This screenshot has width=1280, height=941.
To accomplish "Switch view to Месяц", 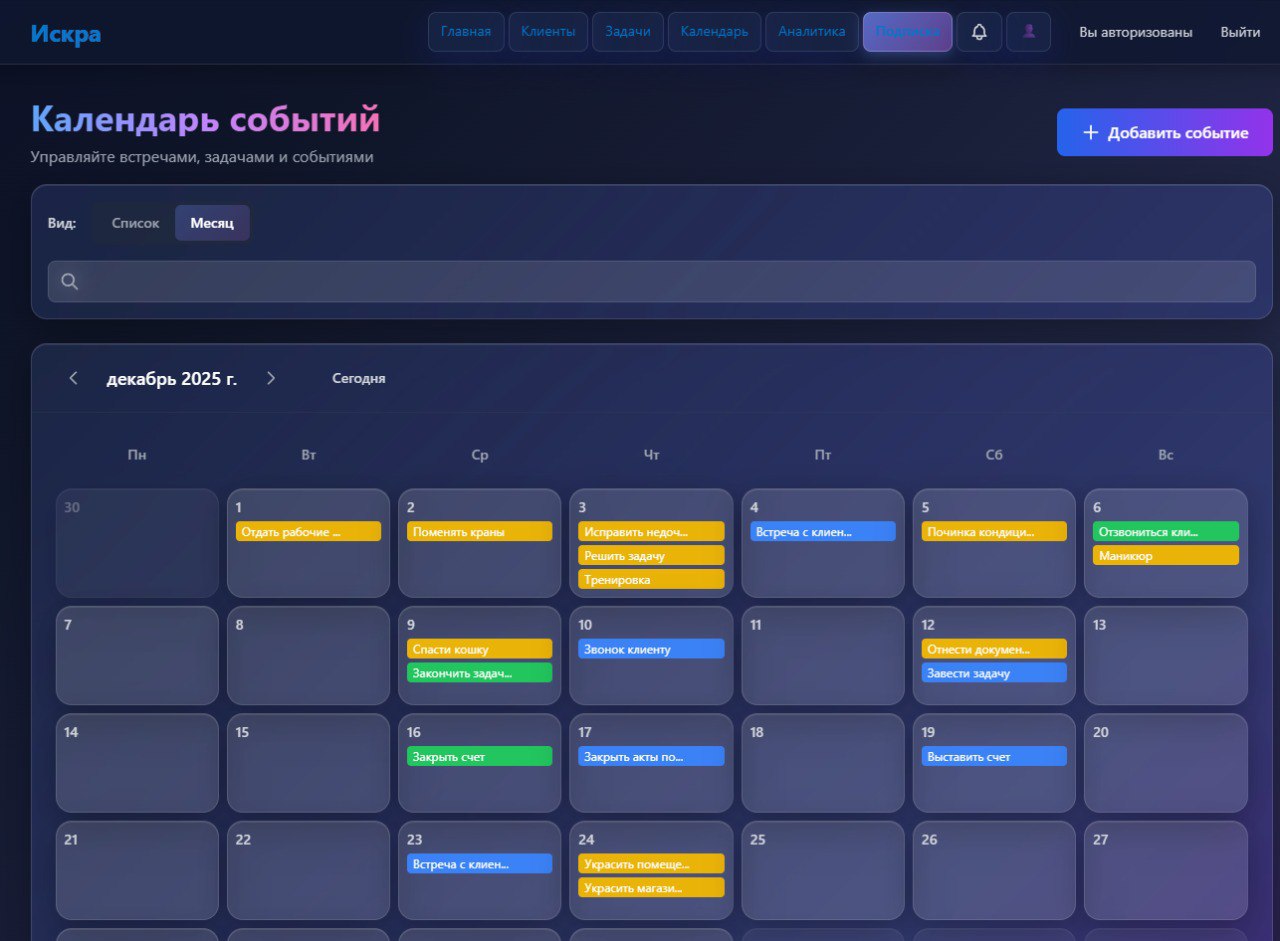I will (x=212, y=223).
